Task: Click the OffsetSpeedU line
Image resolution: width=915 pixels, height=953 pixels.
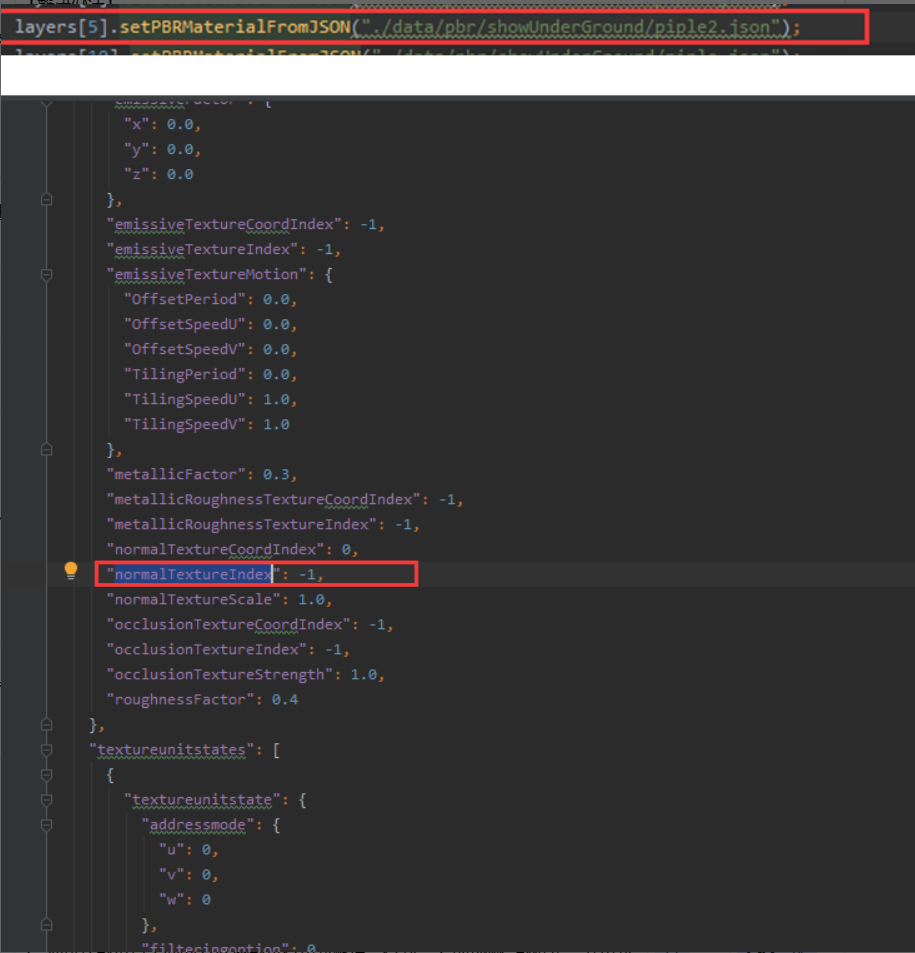Action: point(210,324)
